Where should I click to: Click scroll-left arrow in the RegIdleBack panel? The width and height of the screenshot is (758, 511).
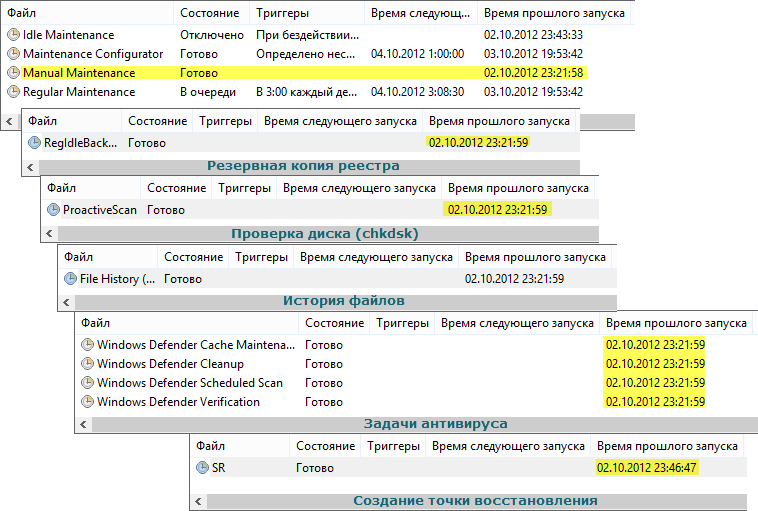(30, 167)
